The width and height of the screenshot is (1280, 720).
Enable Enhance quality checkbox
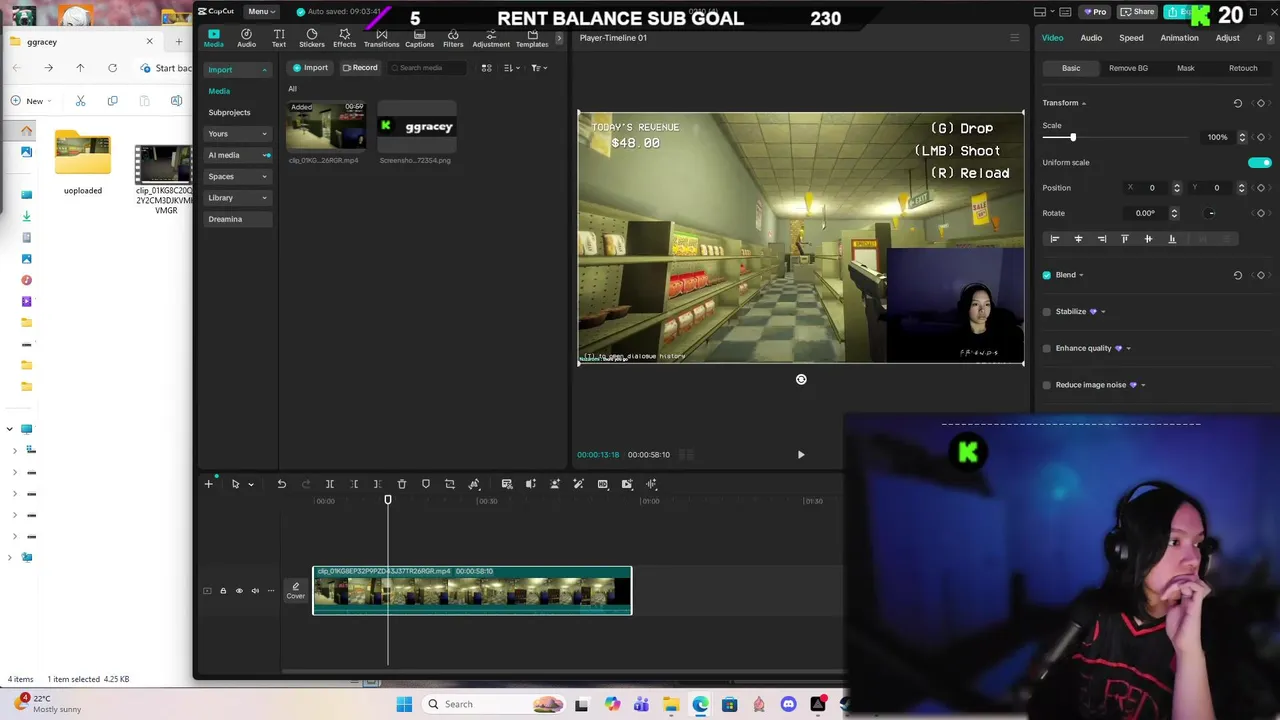point(1047,348)
